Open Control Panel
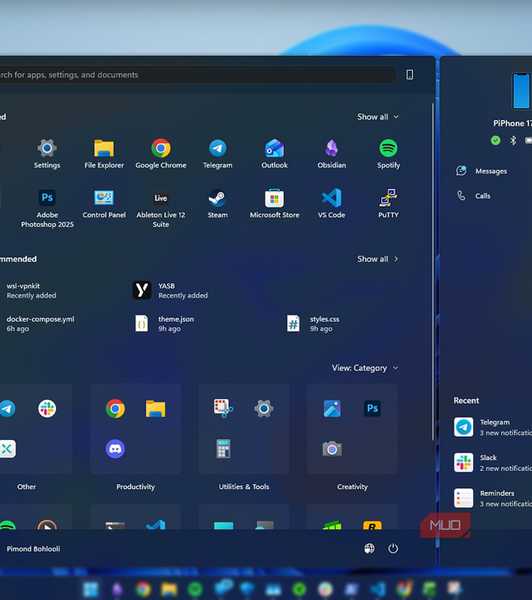The height and width of the screenshot is (600, 532). (x=104, y=204)
